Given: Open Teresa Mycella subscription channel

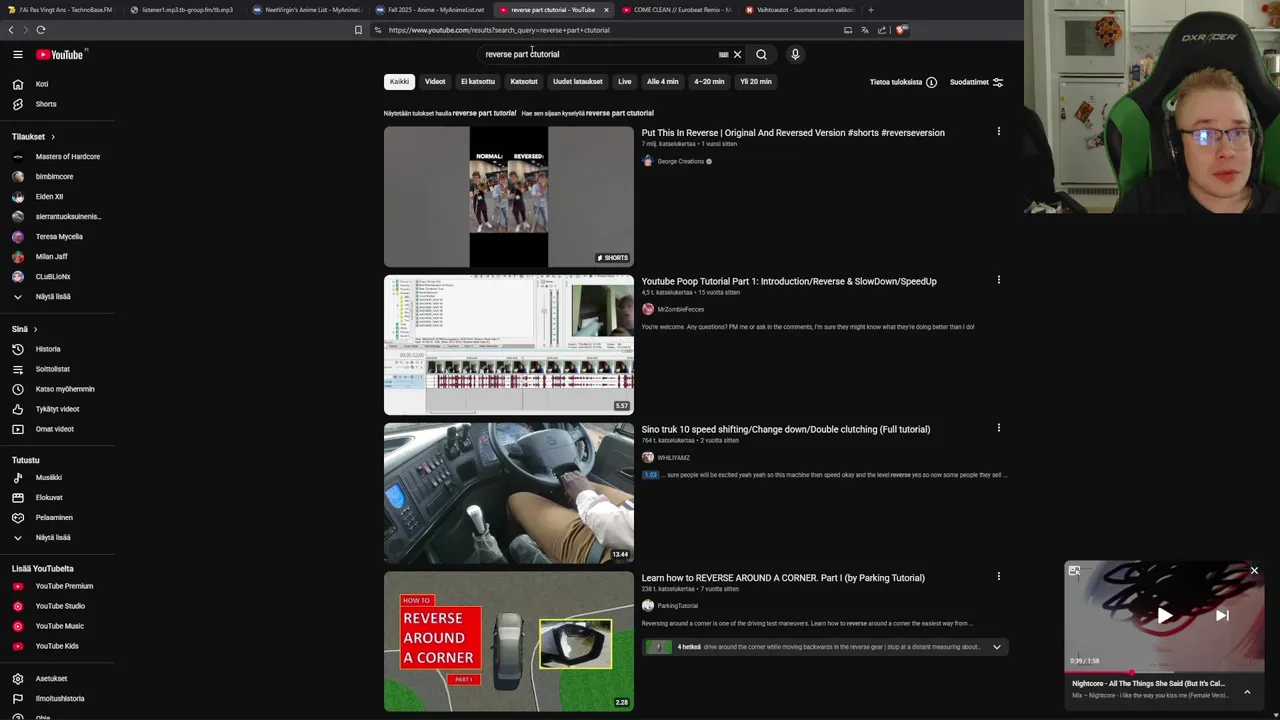Looking at the screenshot, I should point(57,236).
